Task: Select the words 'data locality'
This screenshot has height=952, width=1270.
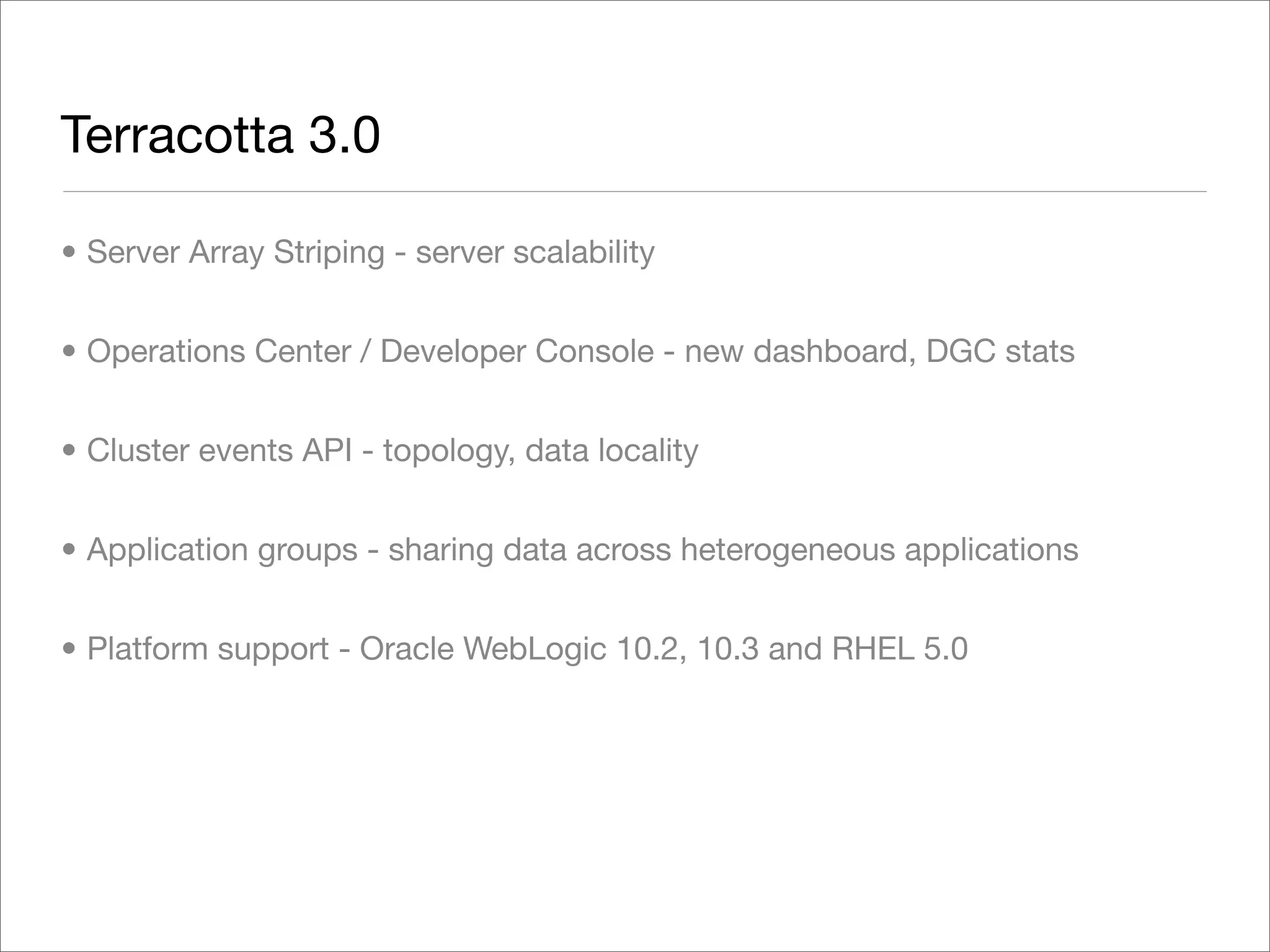Action: [x=611, y=451]
